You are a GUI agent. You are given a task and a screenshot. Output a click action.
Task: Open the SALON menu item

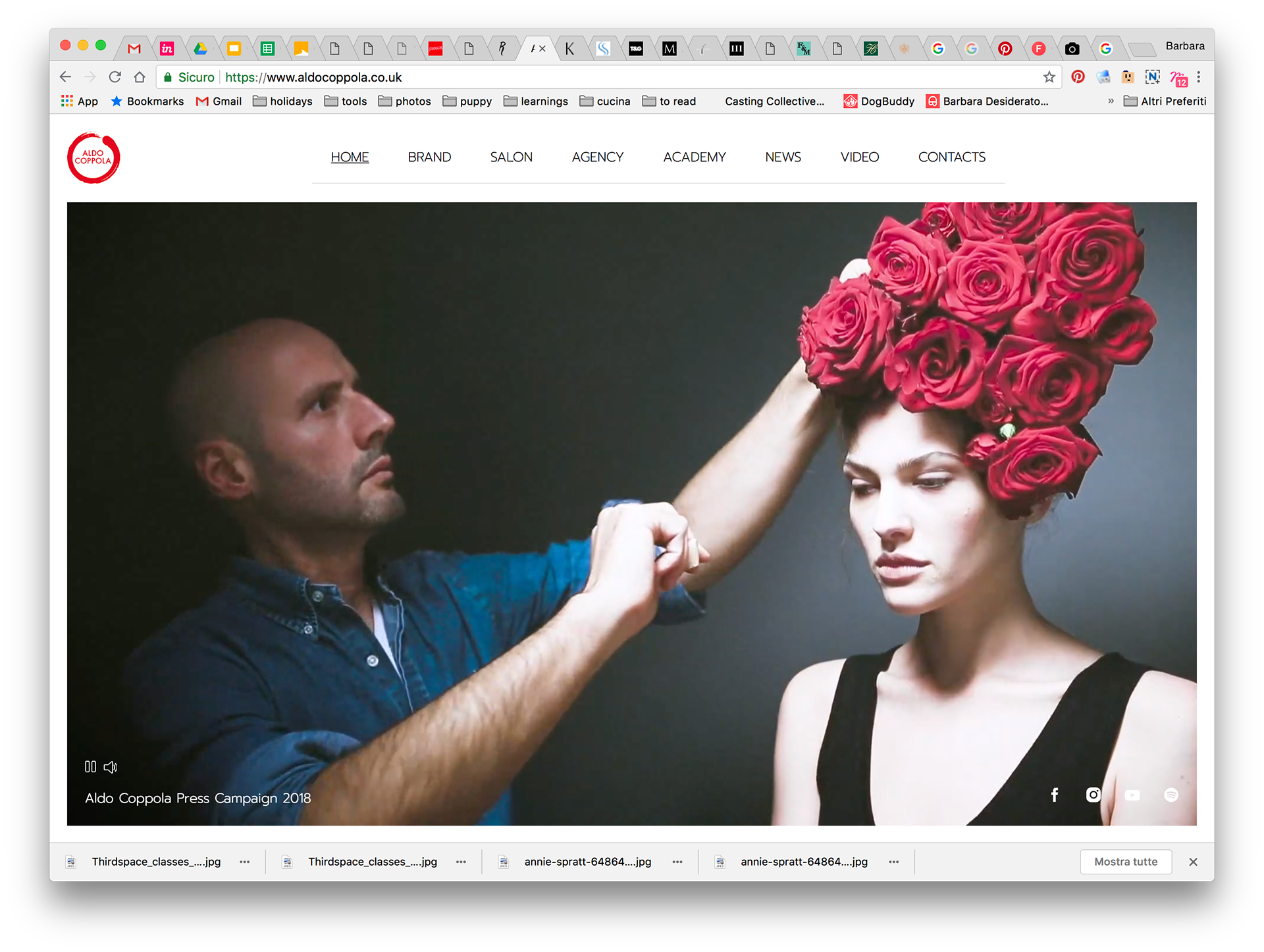pos(511,157)
